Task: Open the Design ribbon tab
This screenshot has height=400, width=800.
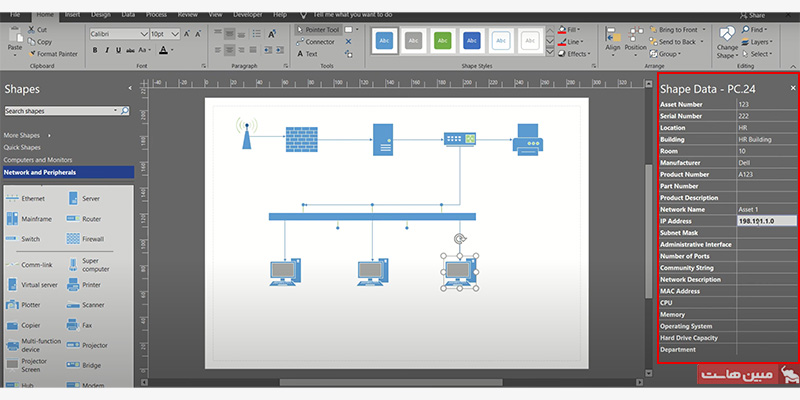Action: pos(102,16)
